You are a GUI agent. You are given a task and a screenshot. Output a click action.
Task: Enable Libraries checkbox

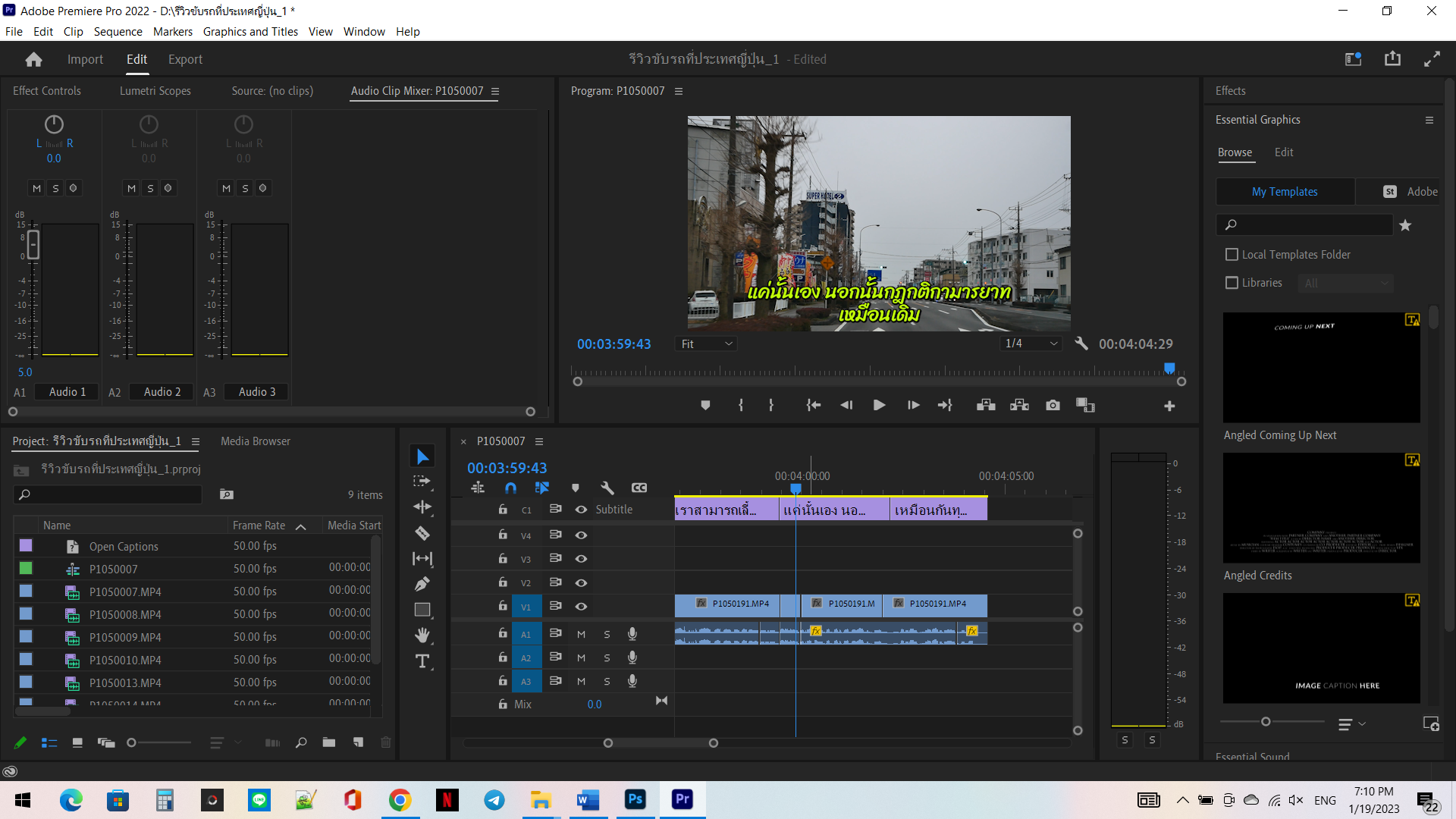click(x=1232, y=283)
